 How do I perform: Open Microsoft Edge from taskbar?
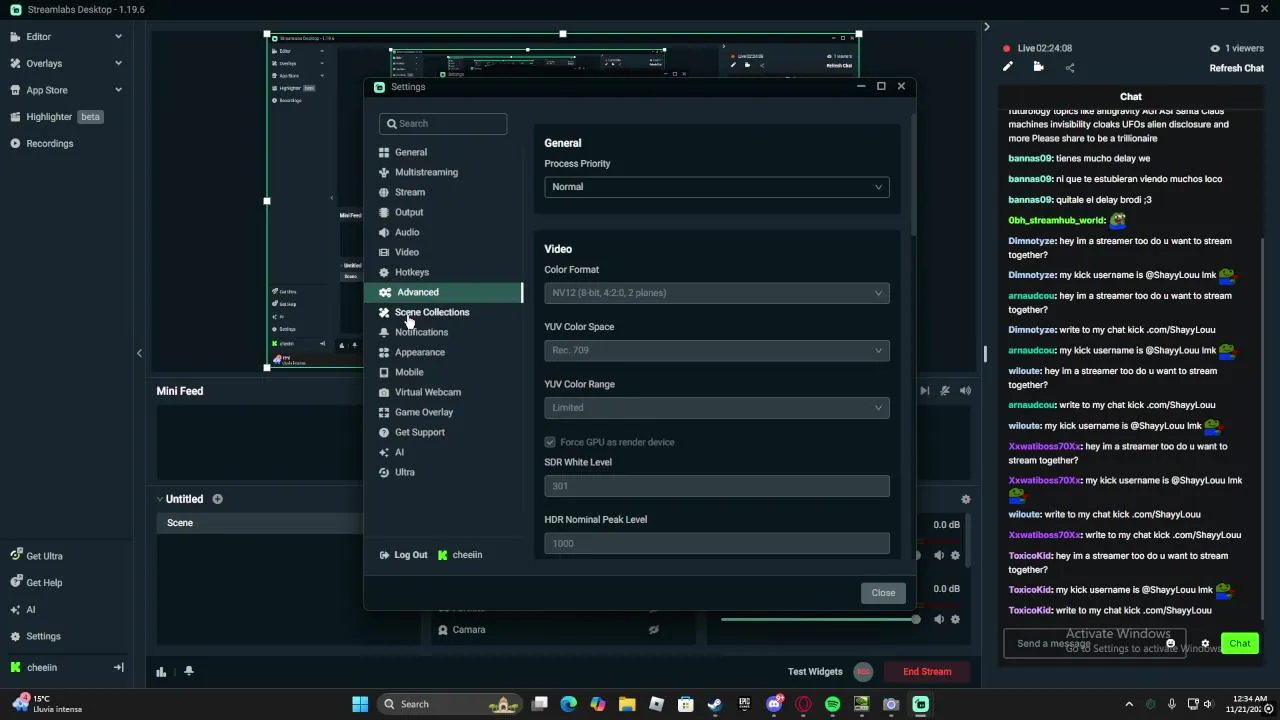point(568,704)
